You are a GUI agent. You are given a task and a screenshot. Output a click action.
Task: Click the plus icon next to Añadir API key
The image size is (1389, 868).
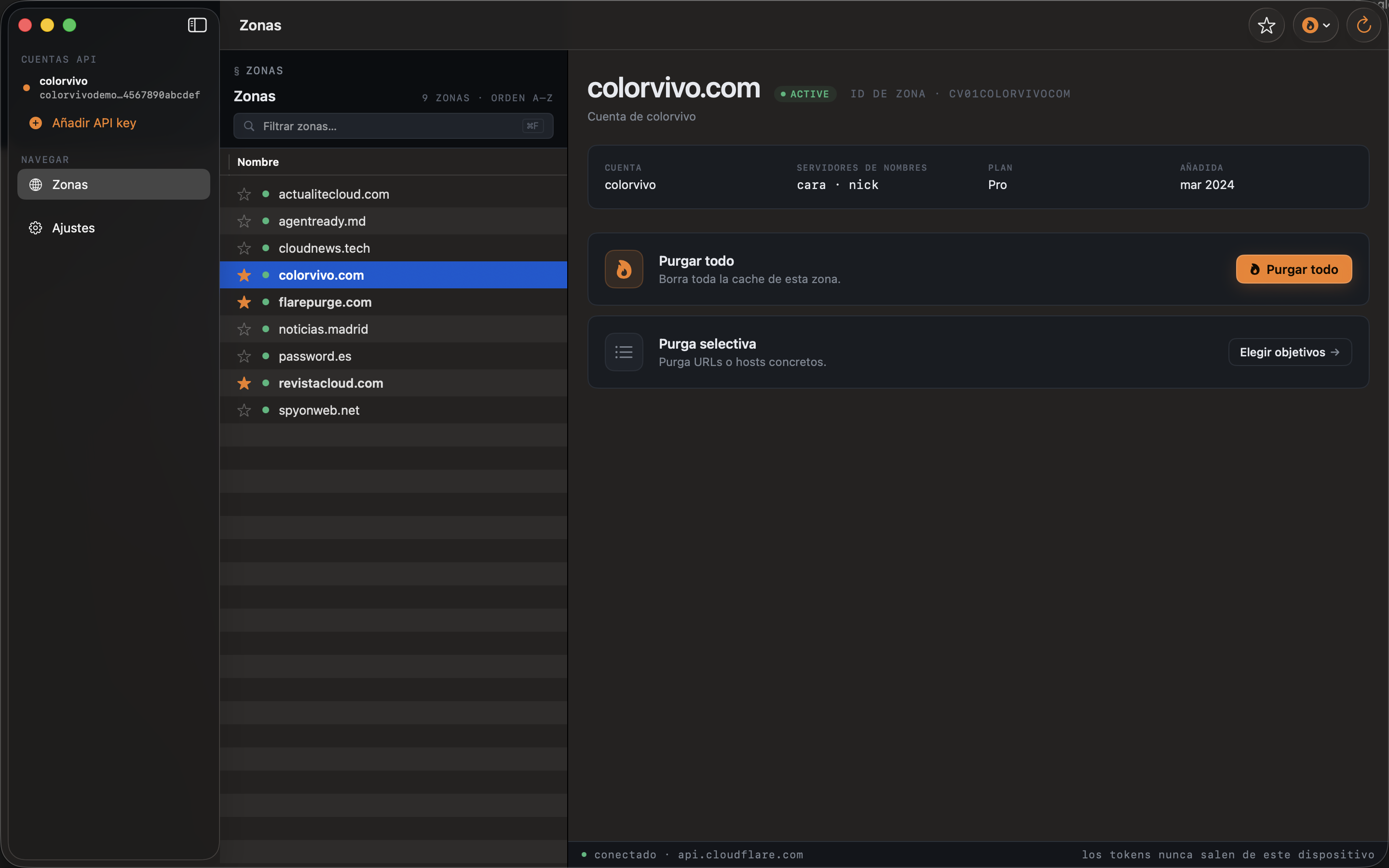pyautogui.click(x=35, y=122)
